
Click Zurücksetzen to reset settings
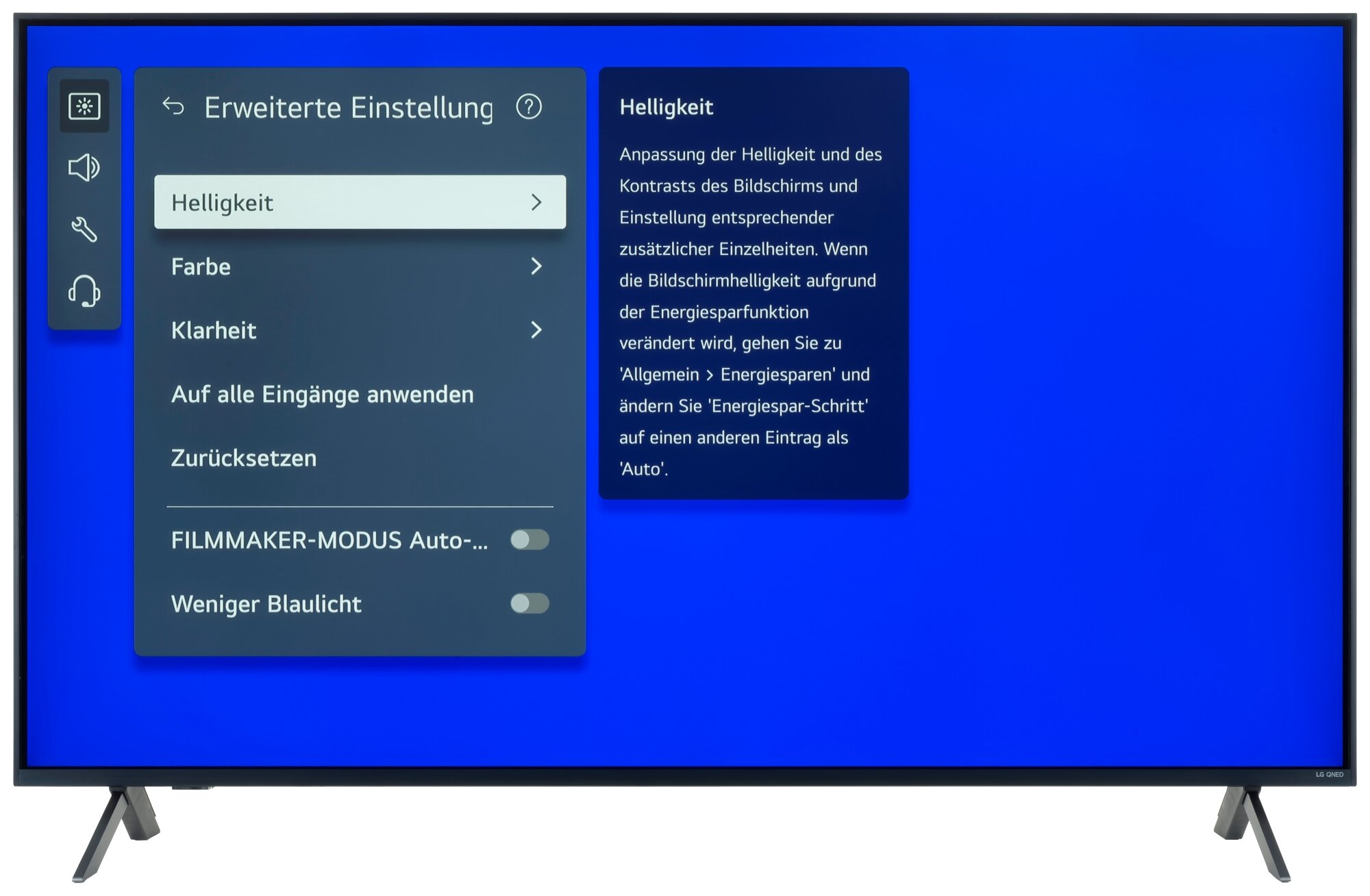point(244,458)
